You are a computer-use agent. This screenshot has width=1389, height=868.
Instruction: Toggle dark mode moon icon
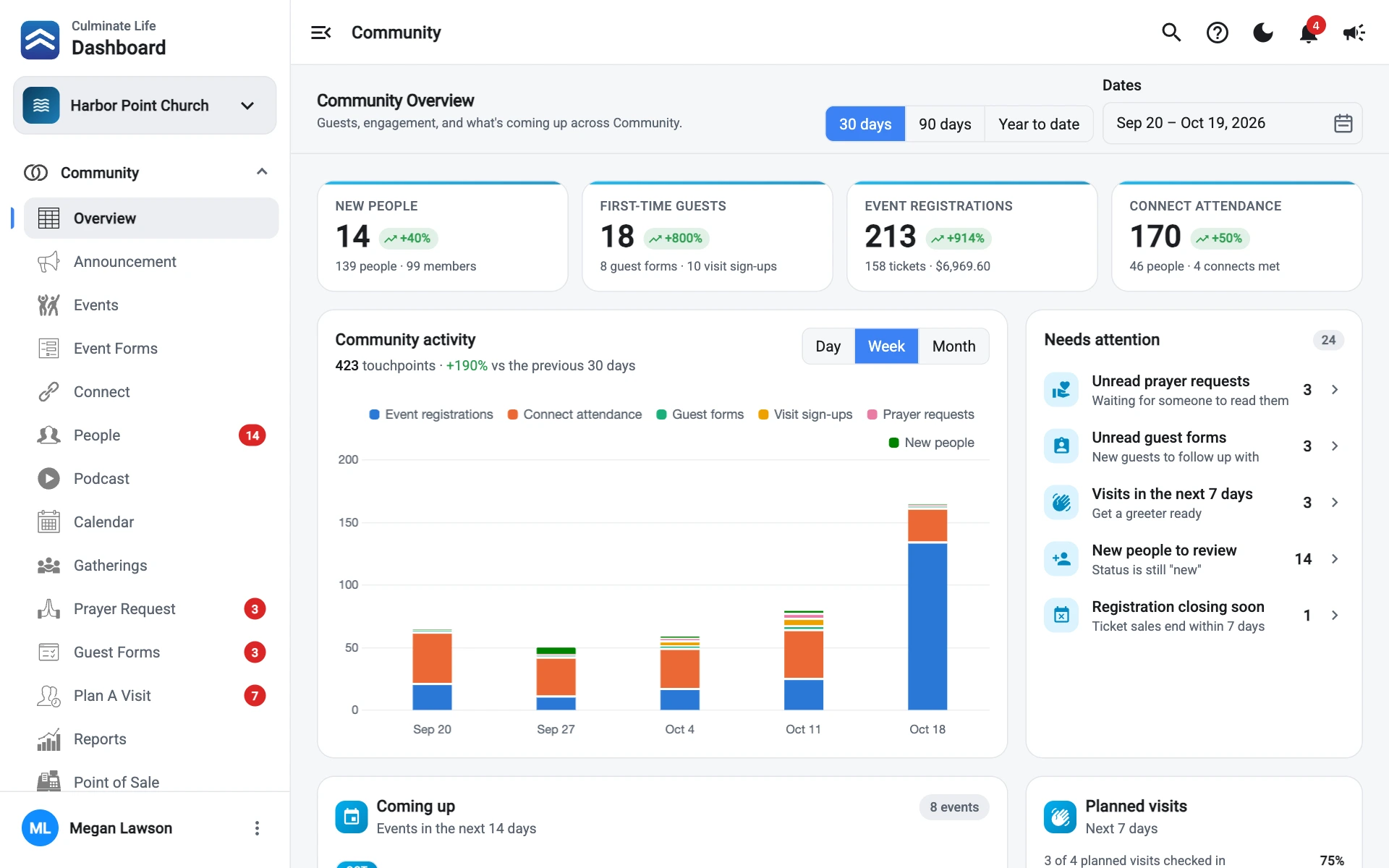click(x=1263, y=33)
